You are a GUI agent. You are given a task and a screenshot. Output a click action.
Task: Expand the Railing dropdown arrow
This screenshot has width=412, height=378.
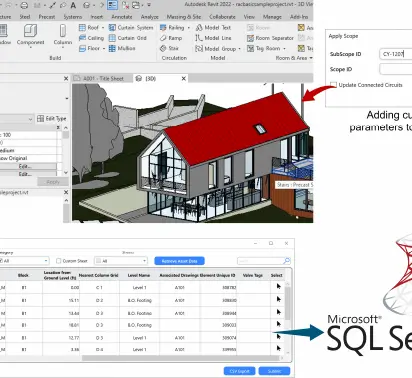pos(189,28)
